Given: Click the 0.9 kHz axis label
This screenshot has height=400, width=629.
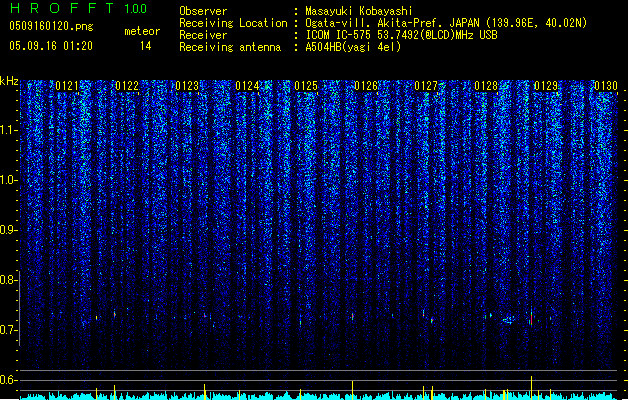Looking at the screenshot, I should point(9,230).
